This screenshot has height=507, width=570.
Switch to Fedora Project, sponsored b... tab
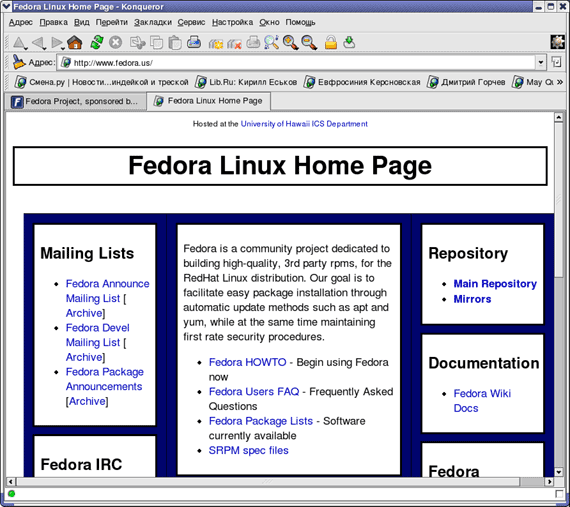pyautogui.click(x=76, y=101)
